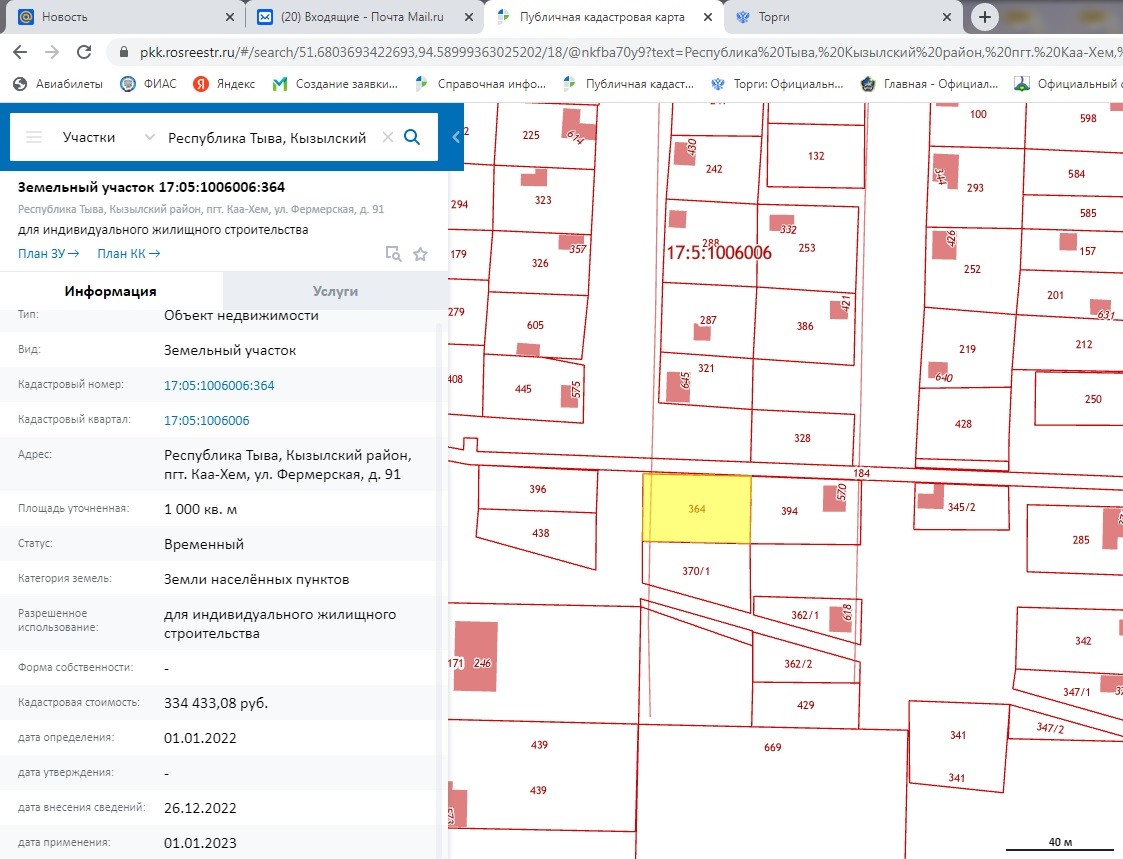Click the find-on-map icon beside star

coord(394,254)
